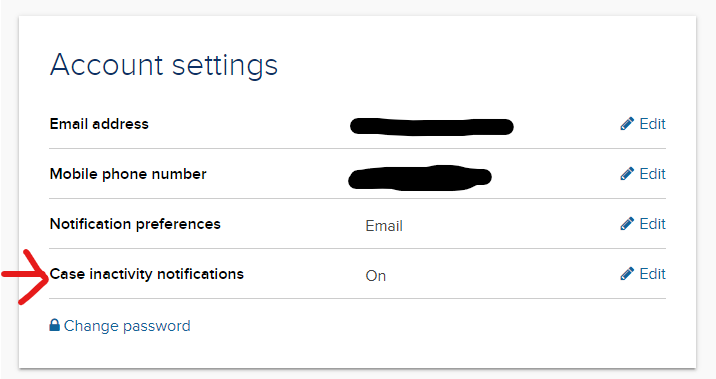Click the On value for Case inactivity notifications
The image size is (716, 379).
pyautogui.click(x=376, y=276)
